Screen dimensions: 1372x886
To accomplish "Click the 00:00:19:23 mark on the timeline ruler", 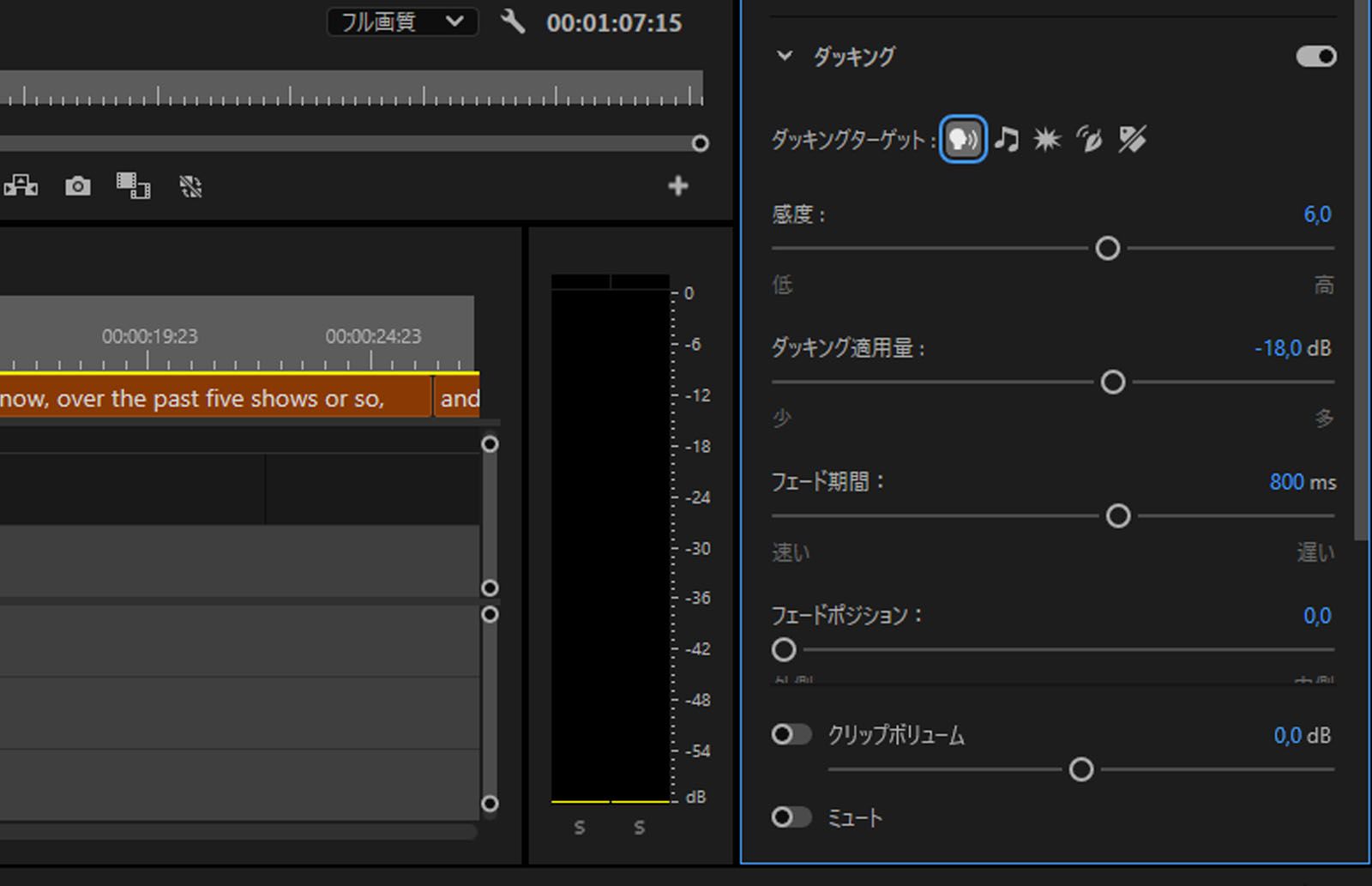I will click(x=149, y=336).
